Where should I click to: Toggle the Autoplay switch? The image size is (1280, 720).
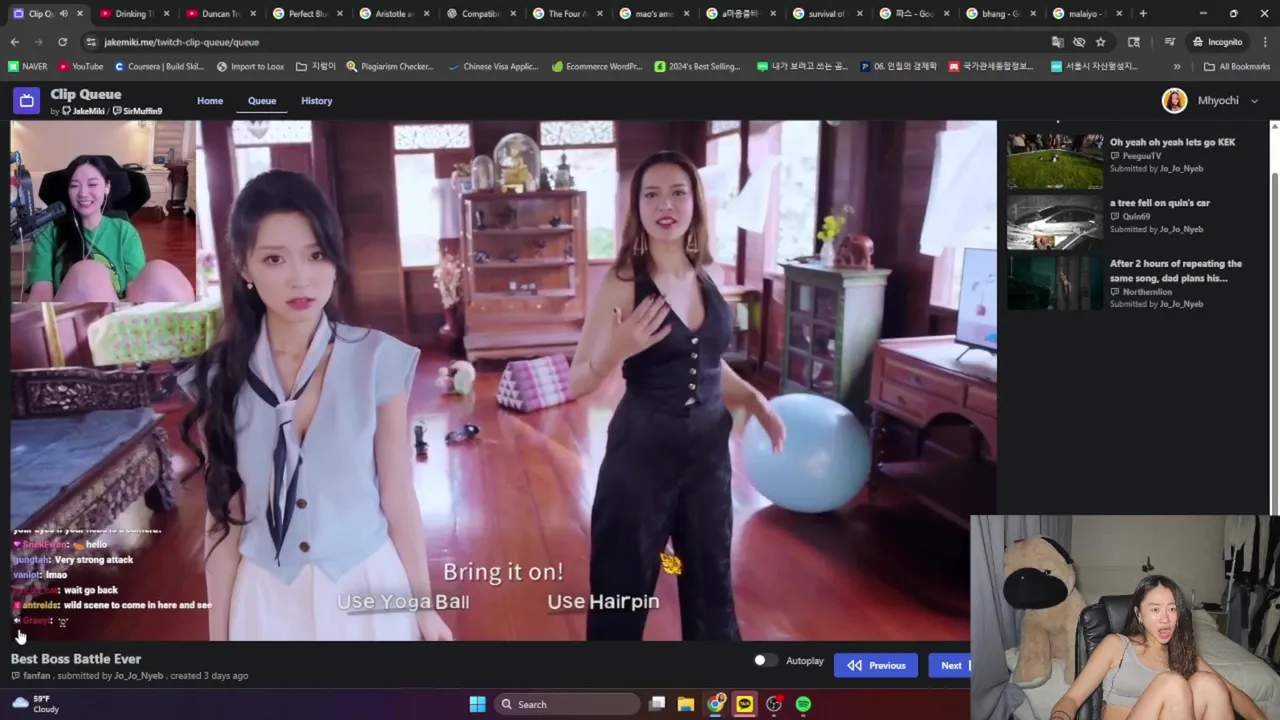point(765,661)
